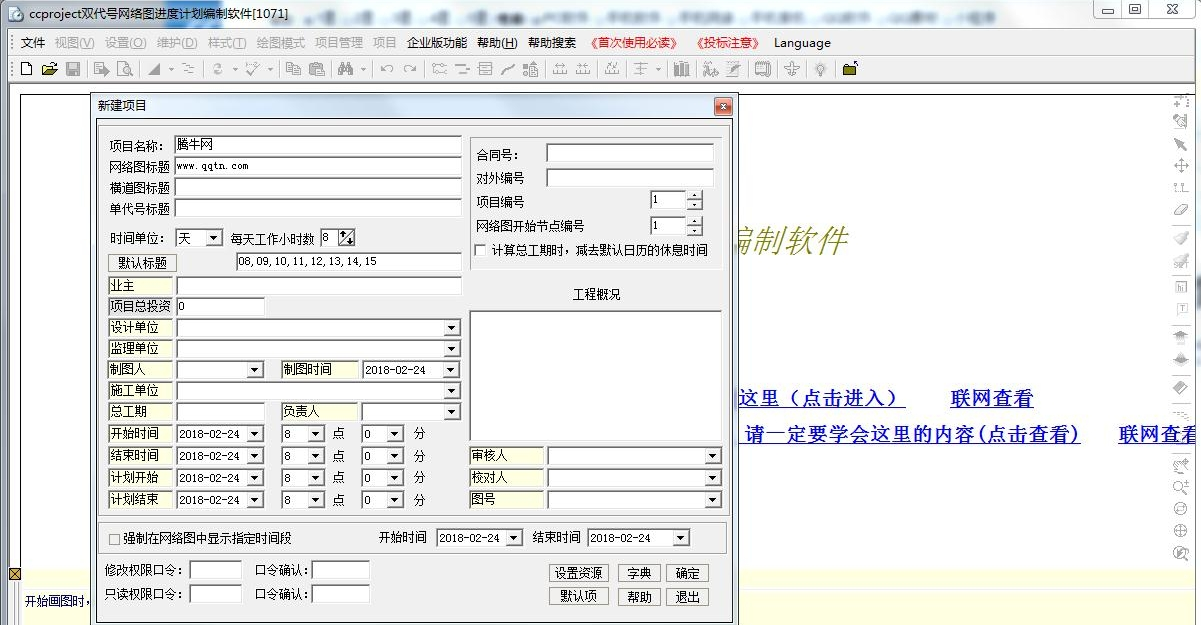Click the 联网查看 link
The height and width of the screenshot is (625, 1201).
point(991,399)
